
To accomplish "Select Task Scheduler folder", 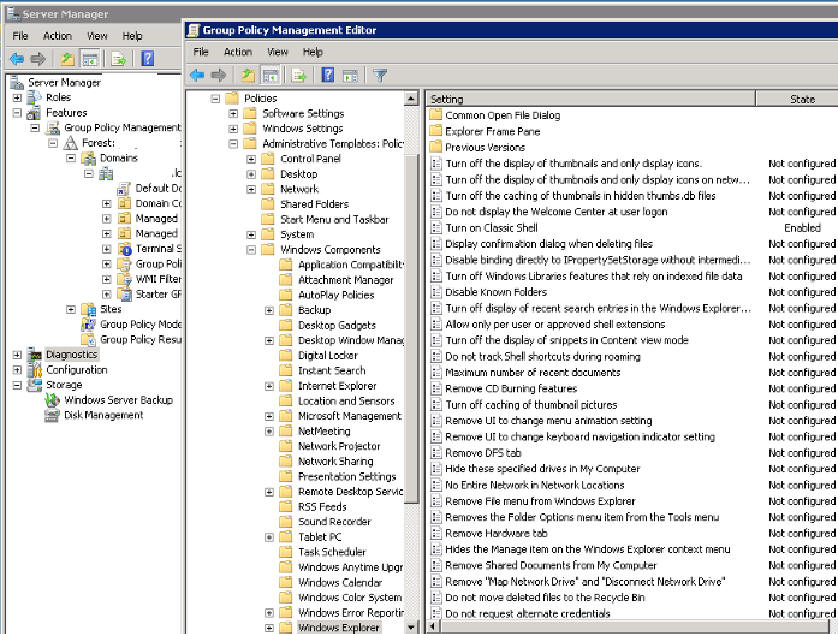I will pos(332,552).
